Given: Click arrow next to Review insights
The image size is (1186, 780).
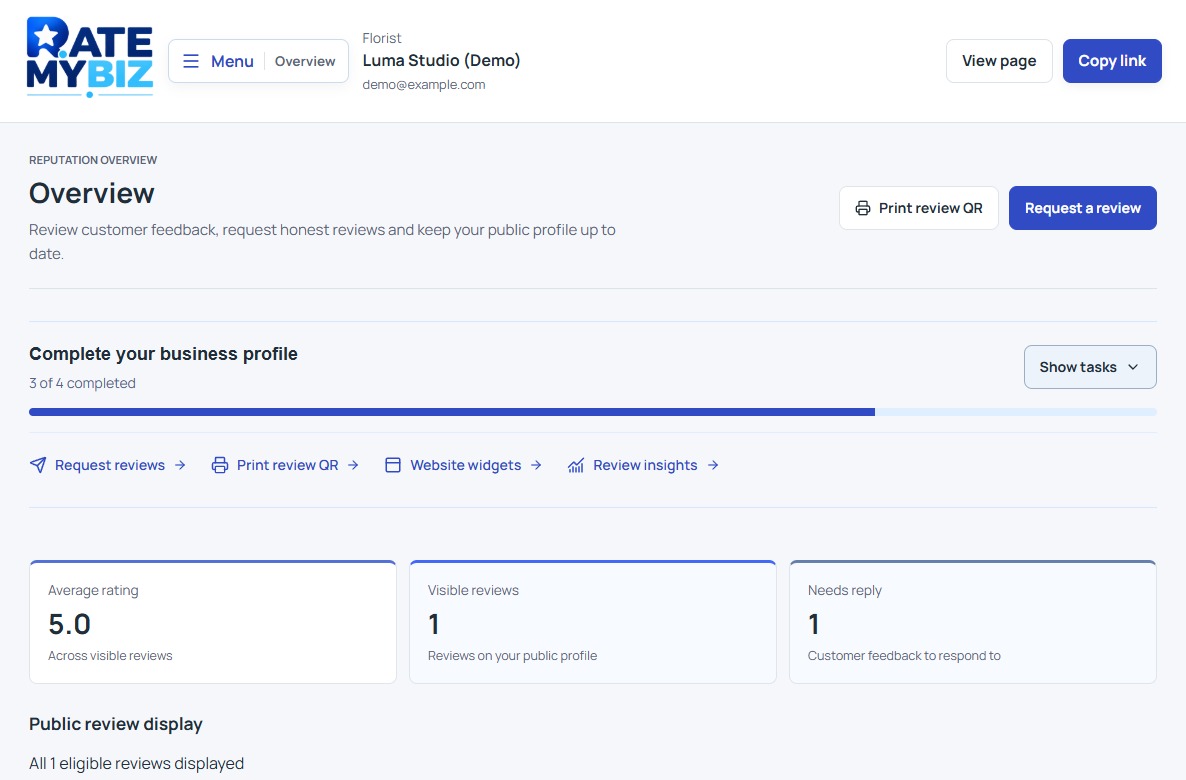Looking at the screenshot, I should click(713, 465).
